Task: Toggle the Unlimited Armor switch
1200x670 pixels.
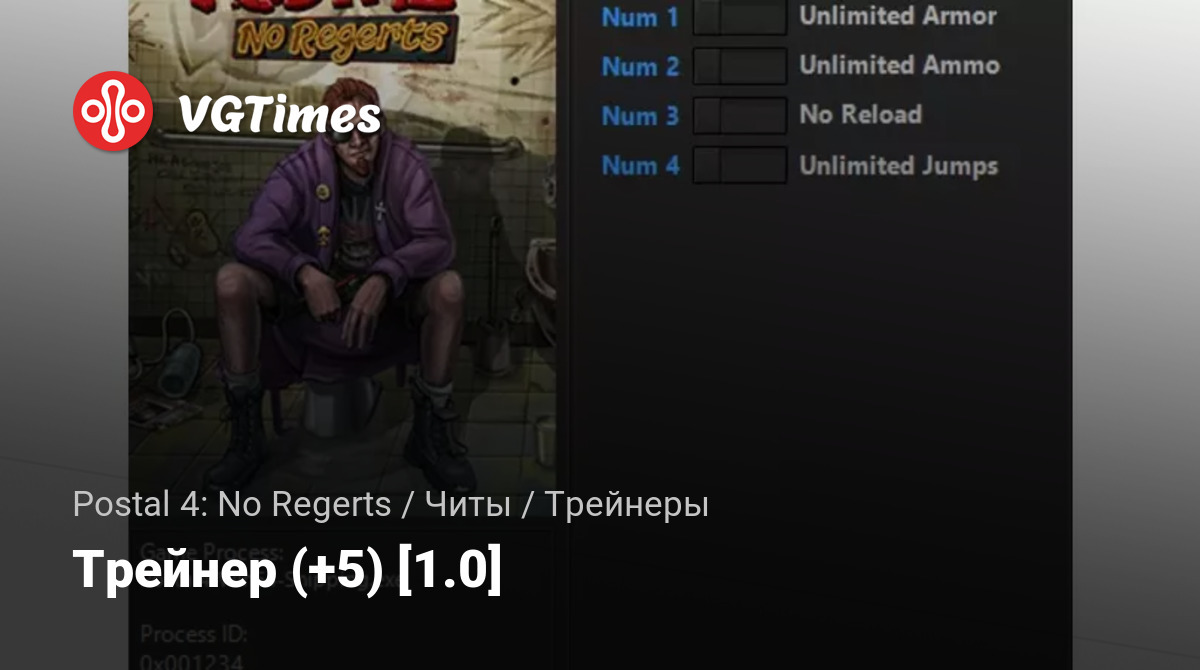Action: (740, 18)
